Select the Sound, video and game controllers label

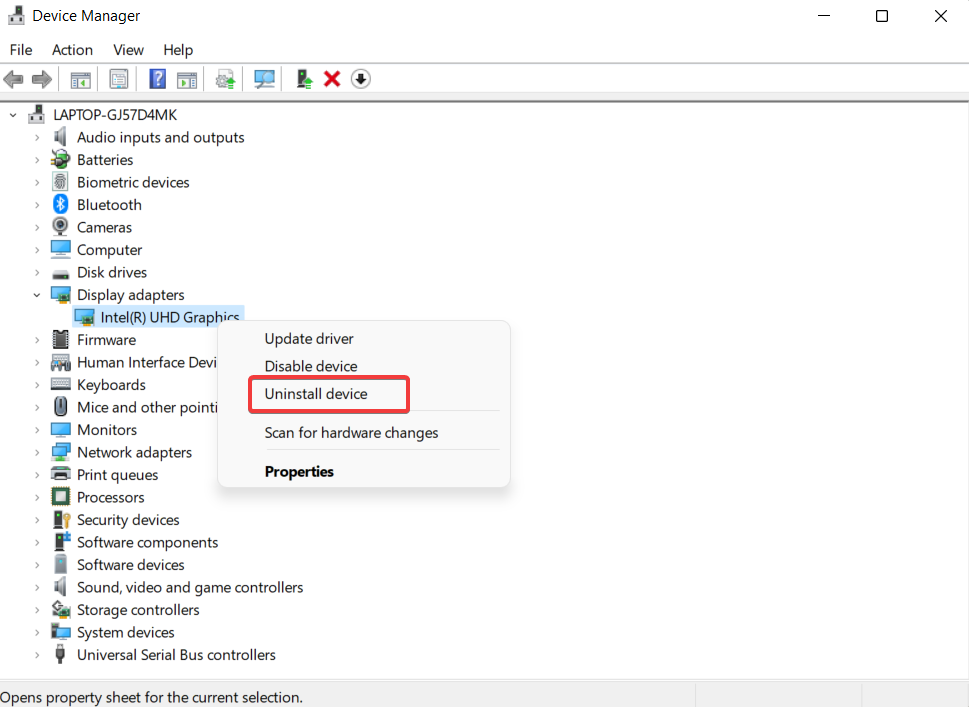[190, 587]
